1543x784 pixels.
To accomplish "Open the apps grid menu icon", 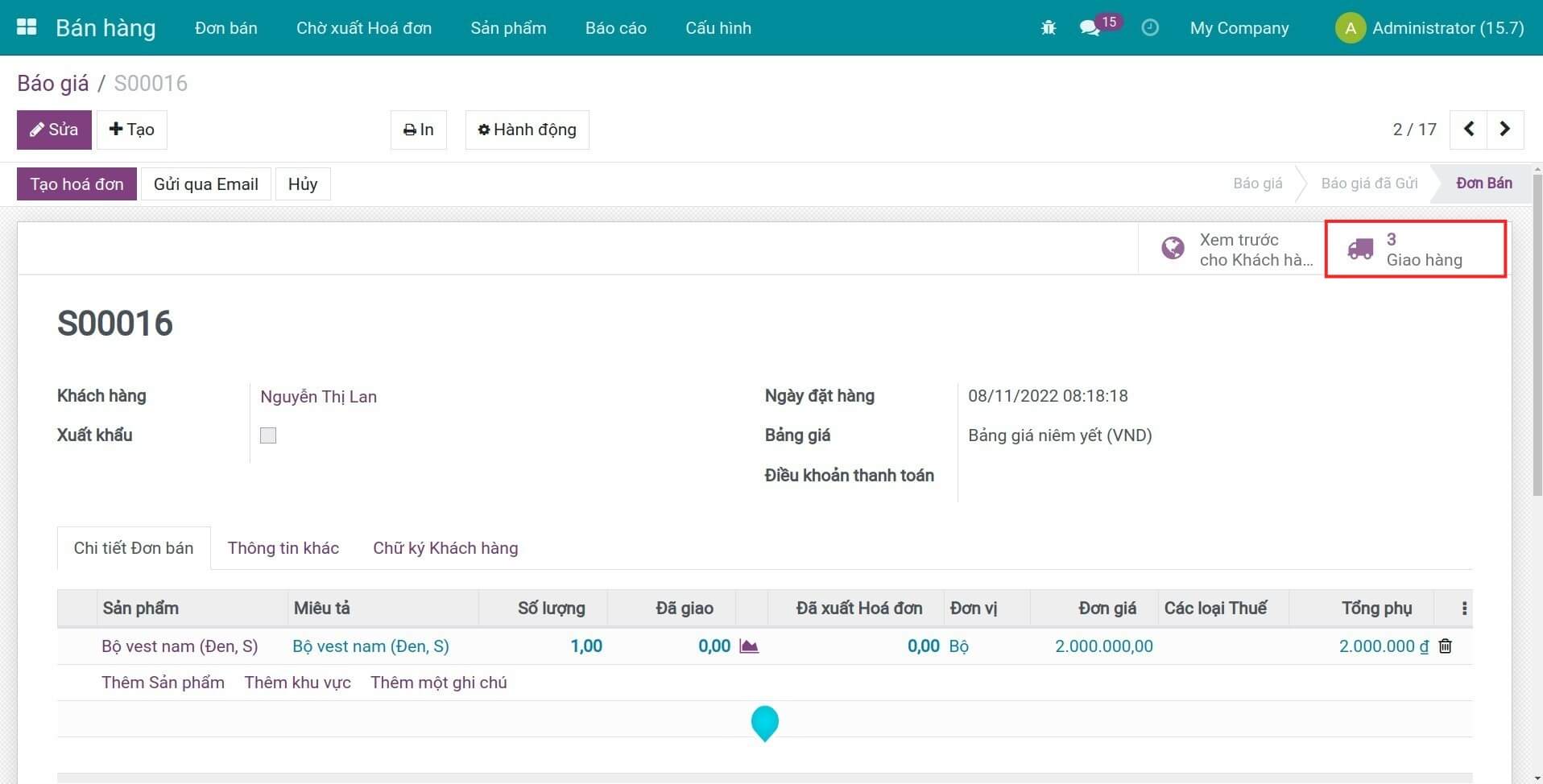I will (x=27, y=27).
